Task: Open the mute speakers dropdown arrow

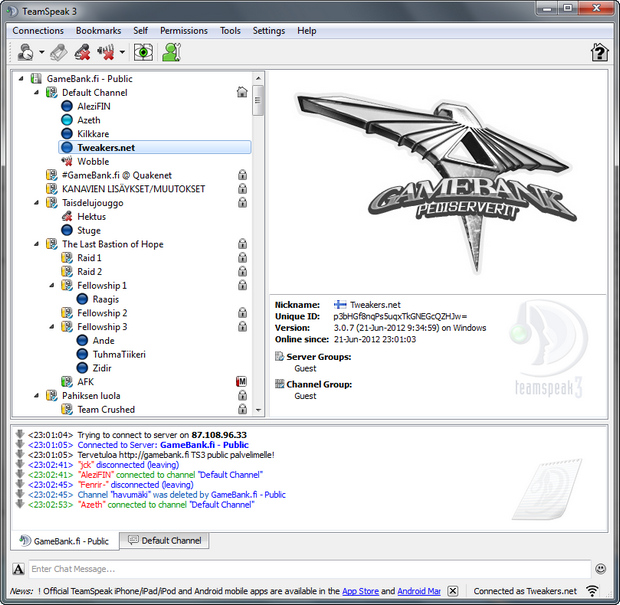Action: (x=122, y=52)
